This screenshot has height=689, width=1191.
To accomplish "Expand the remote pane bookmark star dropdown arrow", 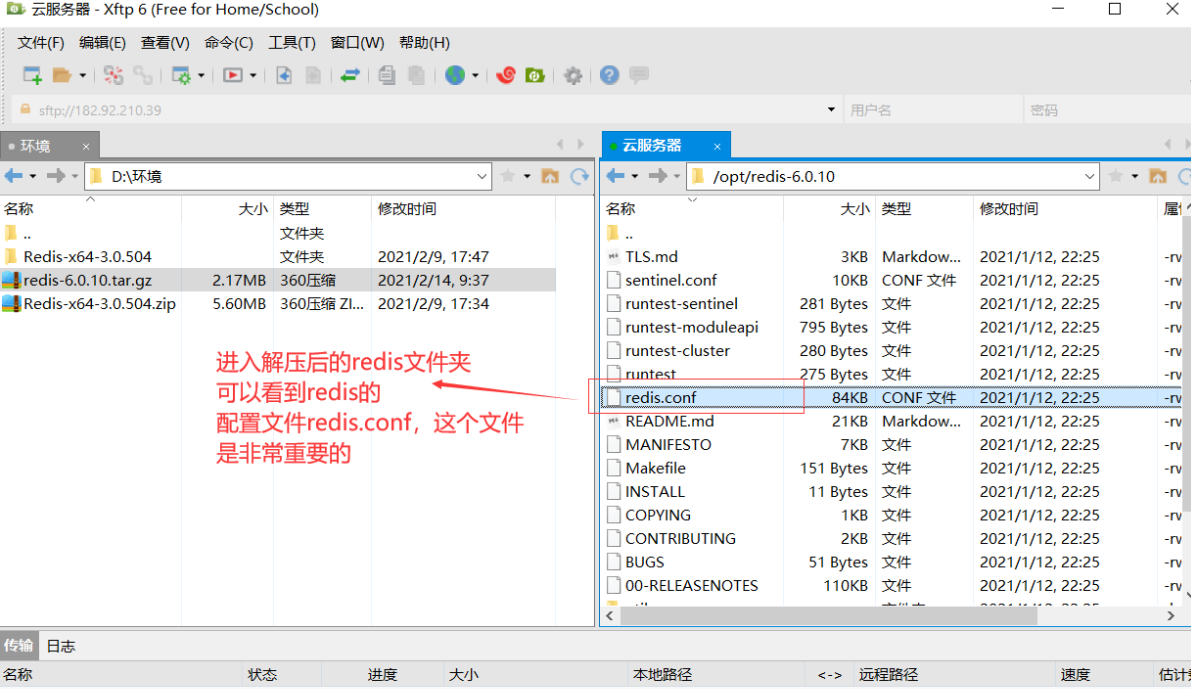I will [x=1135, y=176].
